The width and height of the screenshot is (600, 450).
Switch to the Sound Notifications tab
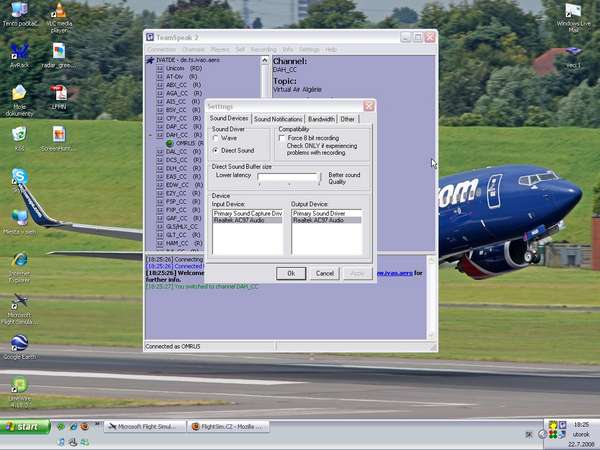click(x=278, y=119)
